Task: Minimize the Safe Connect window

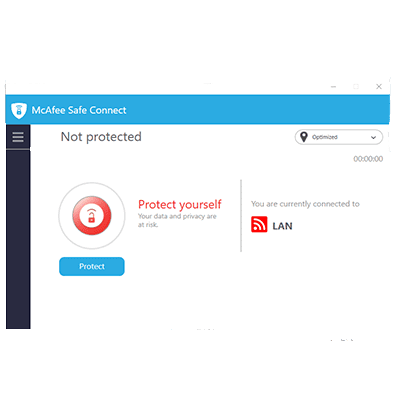Action: (x=333, y=87)
